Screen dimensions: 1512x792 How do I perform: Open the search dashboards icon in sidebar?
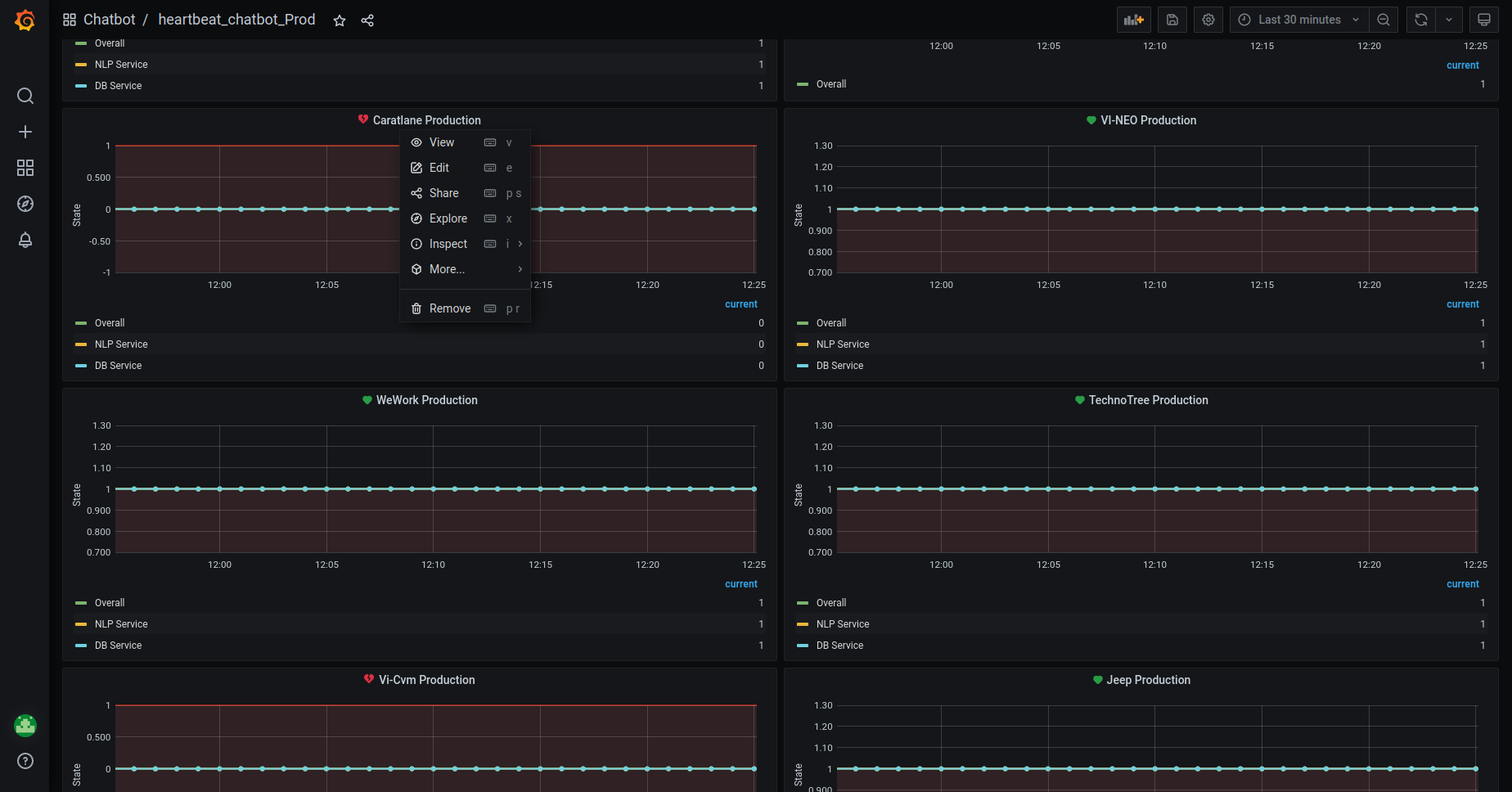coord(25,97)
